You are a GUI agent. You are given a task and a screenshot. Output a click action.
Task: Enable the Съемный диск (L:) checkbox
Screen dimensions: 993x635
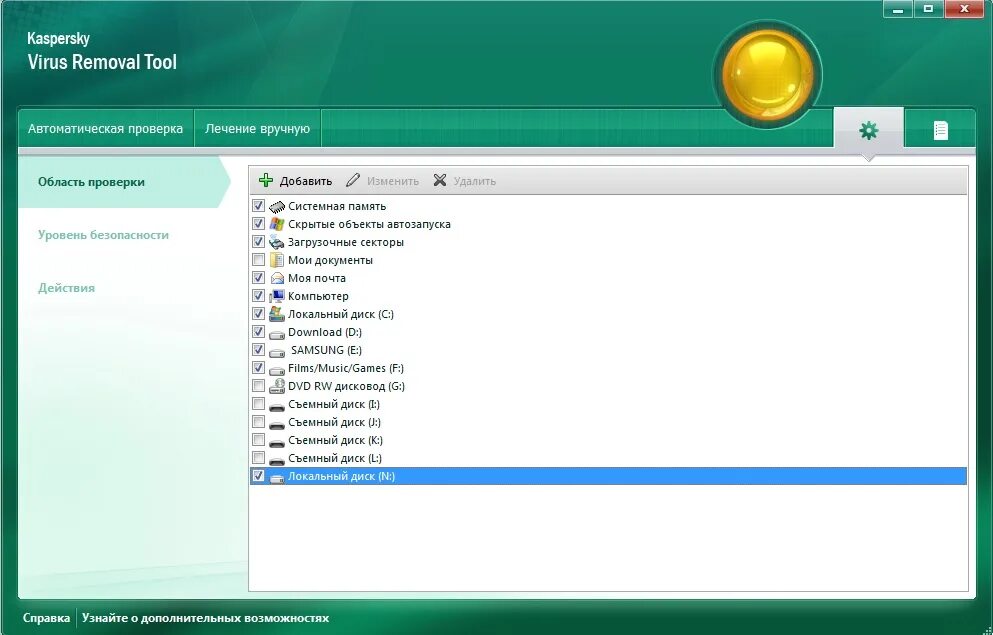(x=258, y=458)
